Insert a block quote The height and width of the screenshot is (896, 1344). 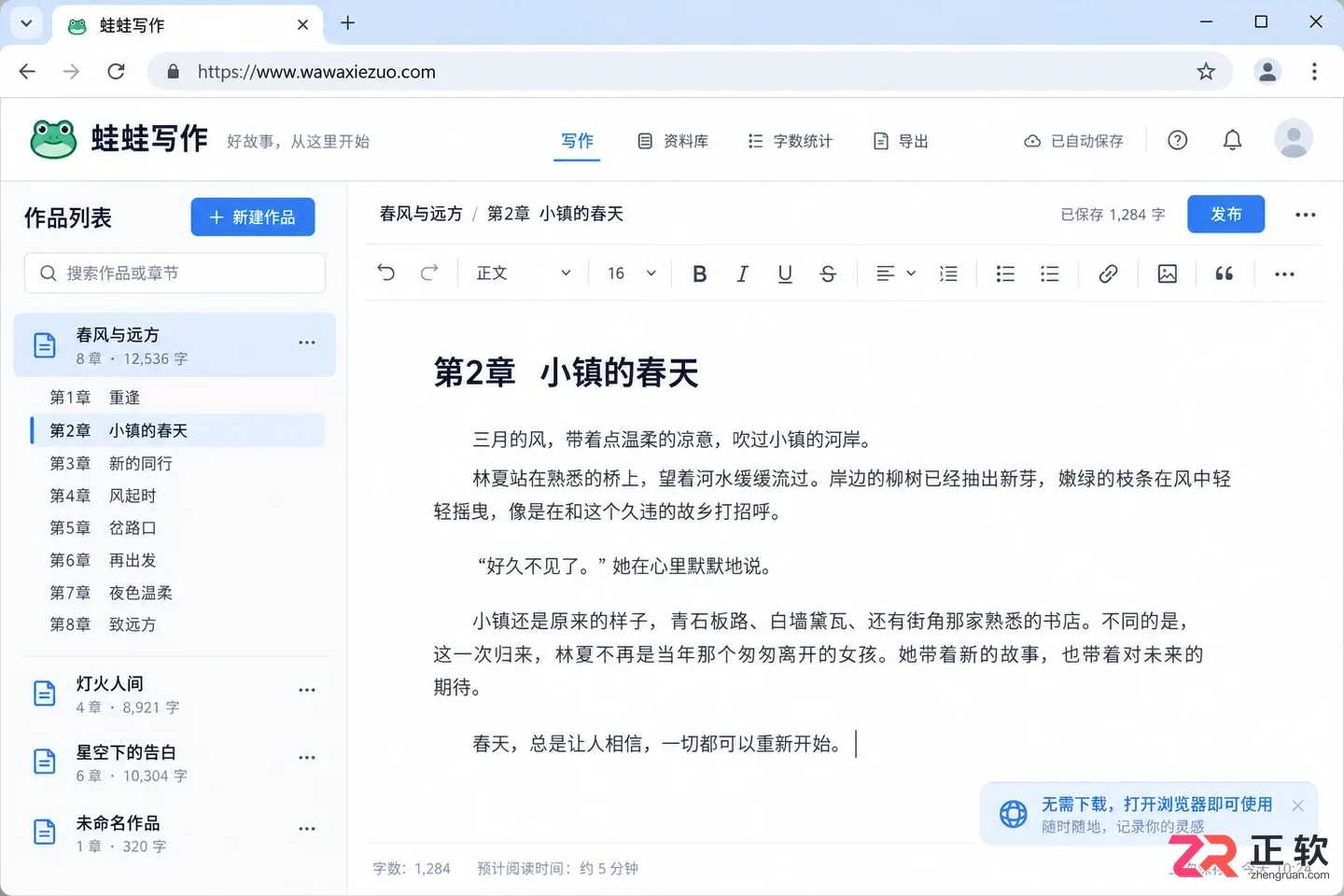click(x=1225, y=273)
